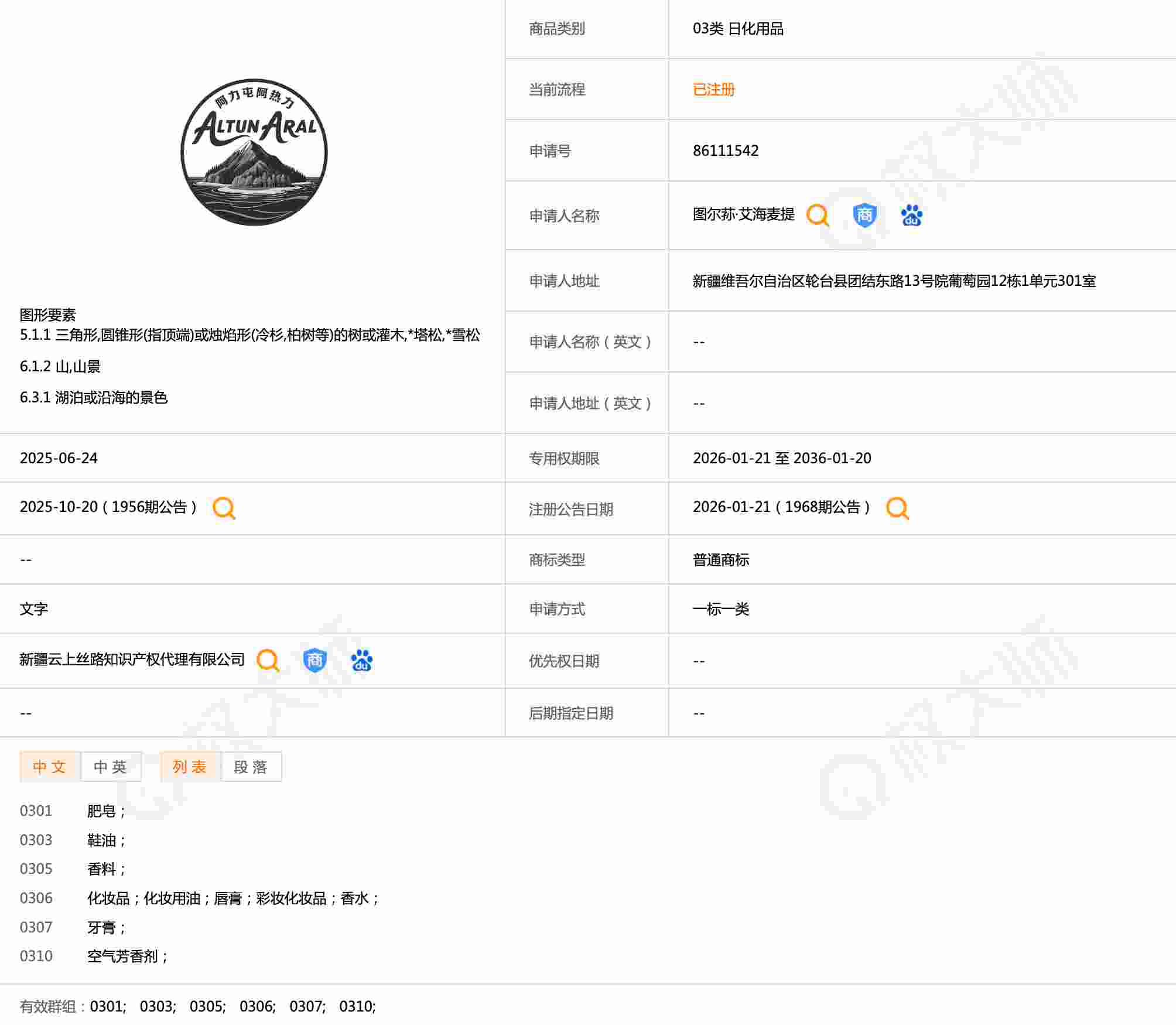Click agency name 新疆云上丝路知识产权代理有限公司
Viewport: 1176px width, 1025px height.
click(132, 660)
